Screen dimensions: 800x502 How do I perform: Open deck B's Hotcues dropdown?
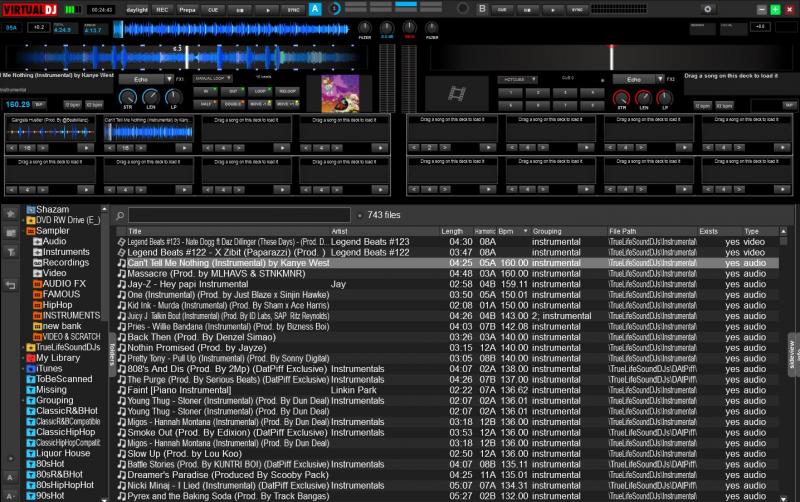point(517,80)
